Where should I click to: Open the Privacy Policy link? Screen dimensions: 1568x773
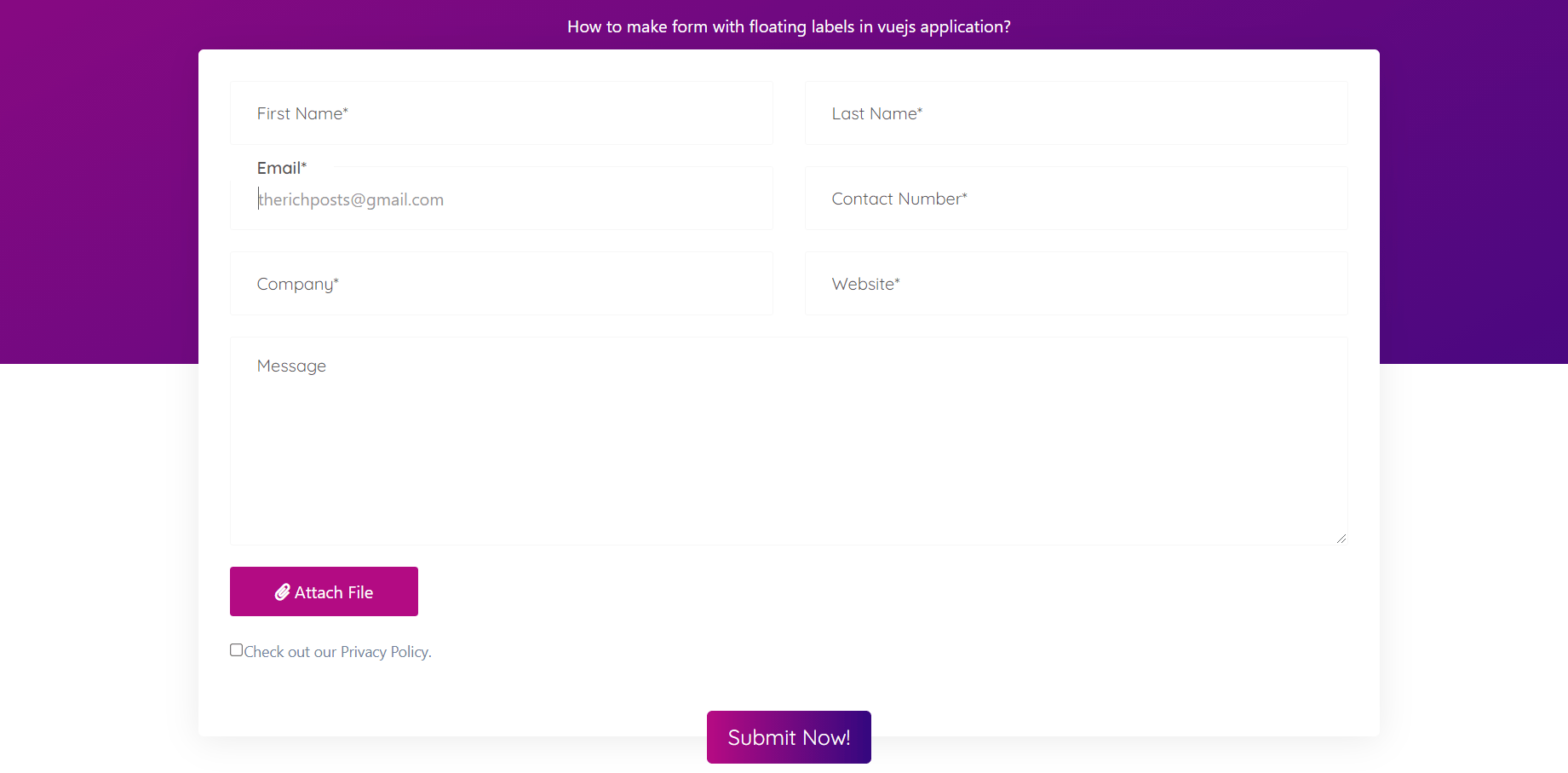pos(384,651)
